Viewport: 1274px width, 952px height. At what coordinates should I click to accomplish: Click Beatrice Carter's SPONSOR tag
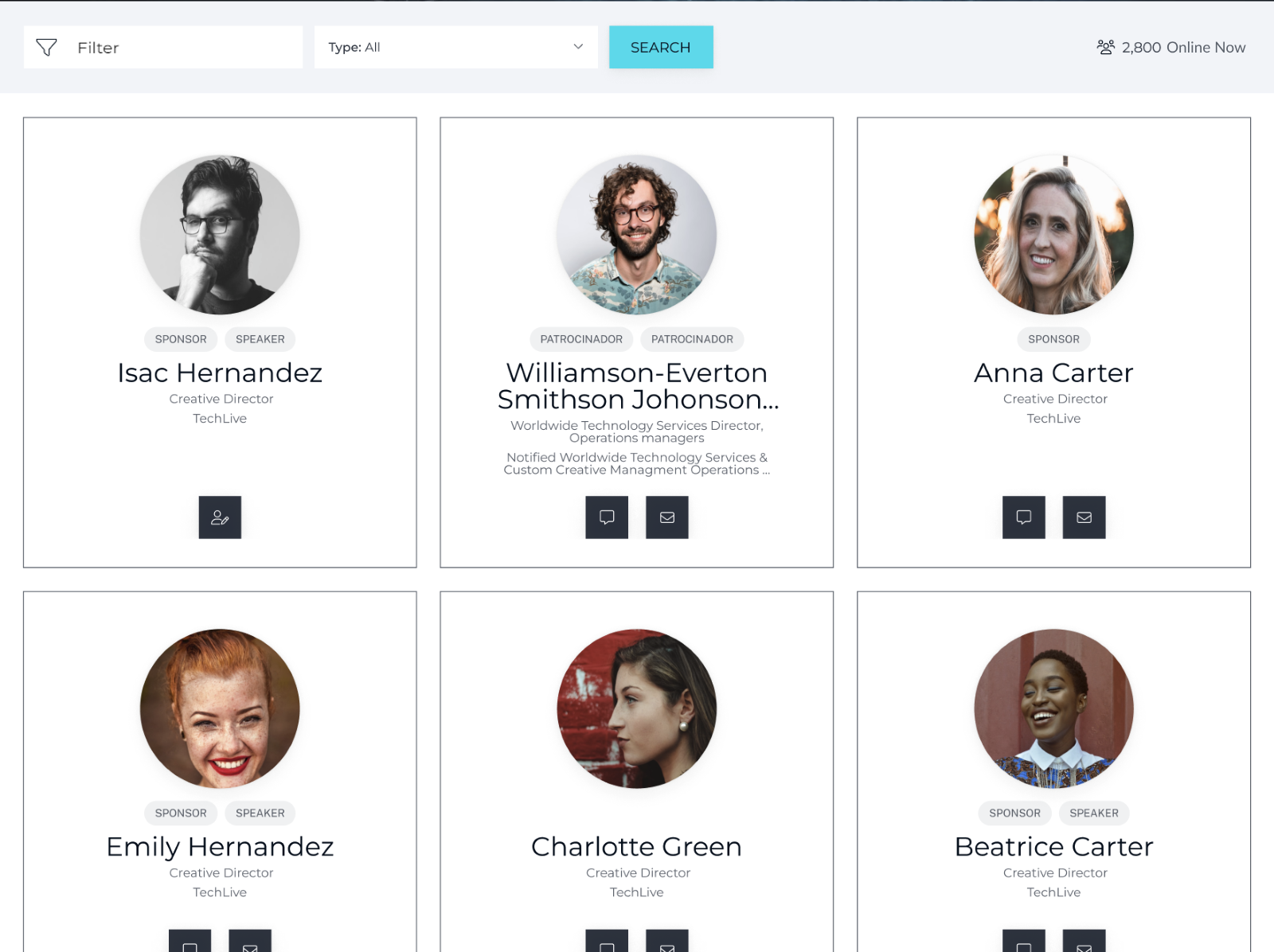[1014, 813]
